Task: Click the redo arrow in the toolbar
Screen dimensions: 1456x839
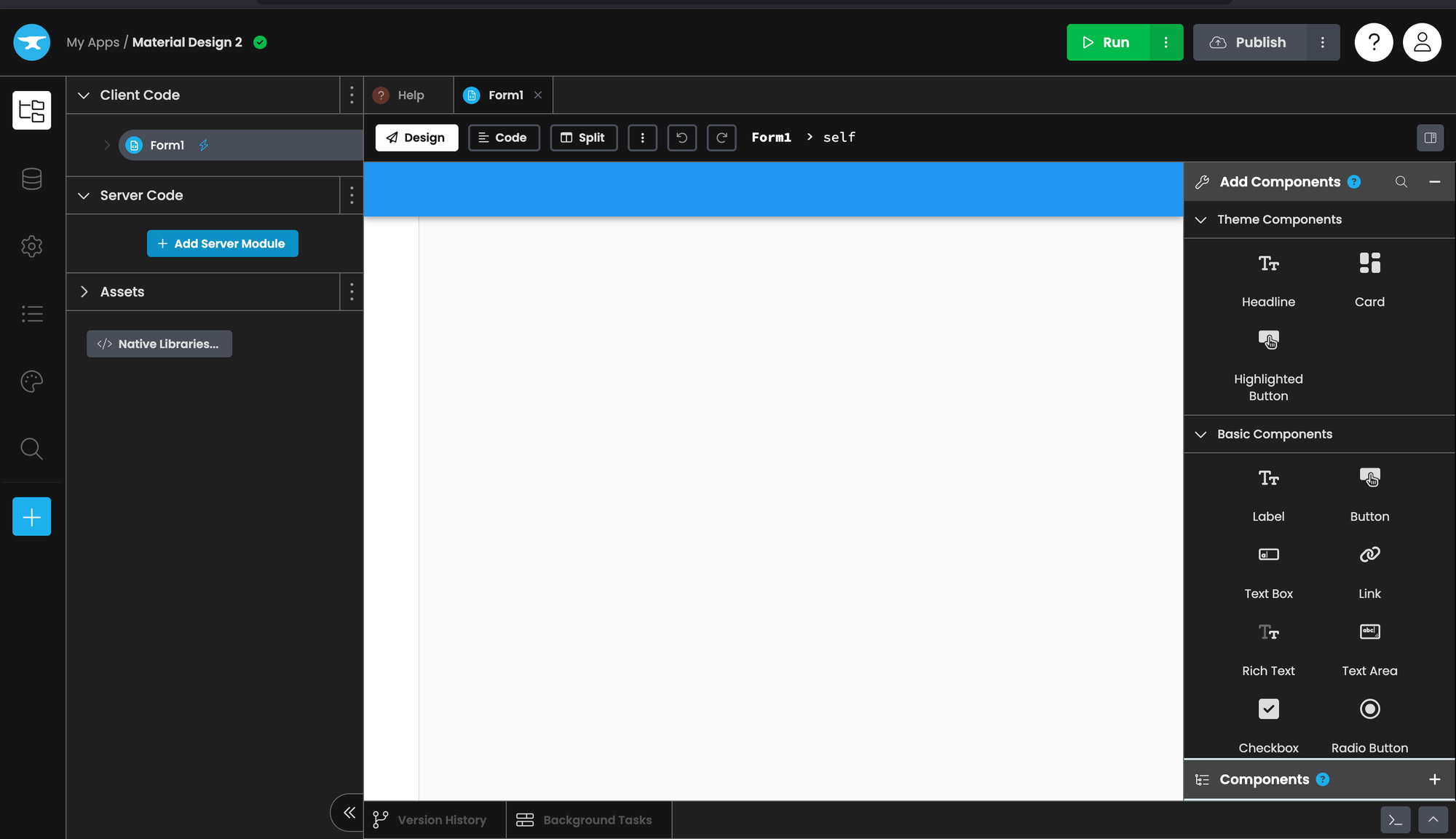Action: tap(721, 138)
